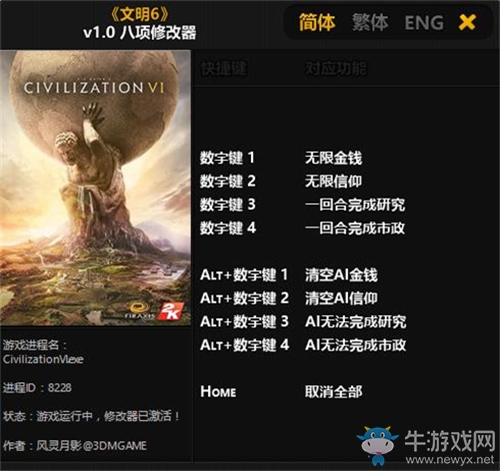Toggle 无限信仰 (infinite faith) option

coord(333,181)
